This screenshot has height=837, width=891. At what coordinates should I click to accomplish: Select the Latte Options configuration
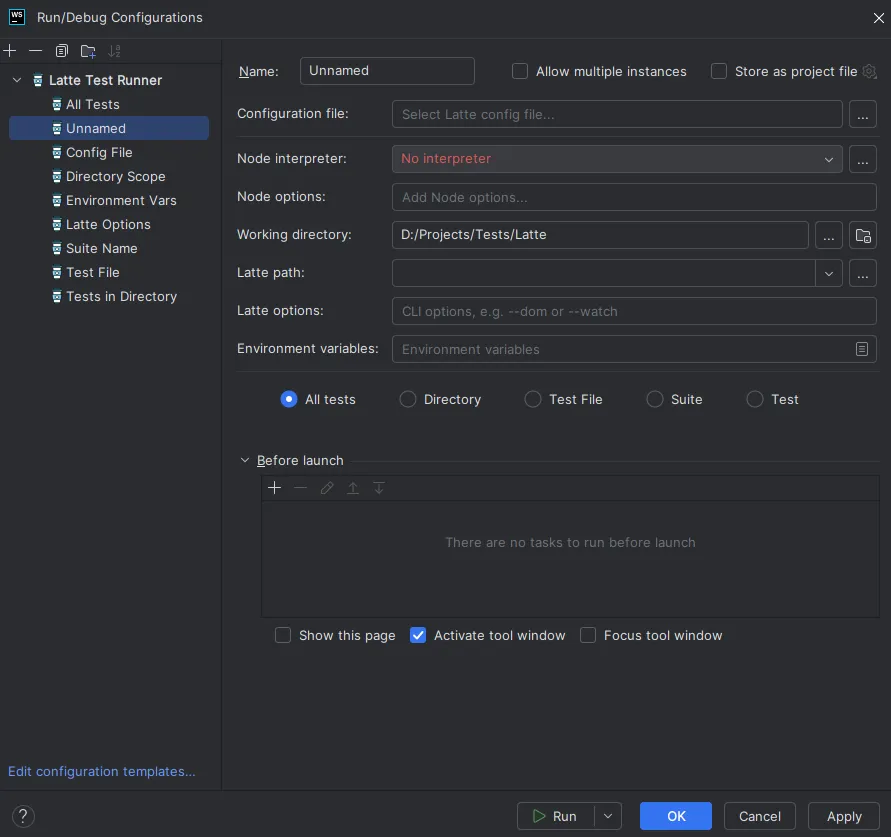pos(108,224)
